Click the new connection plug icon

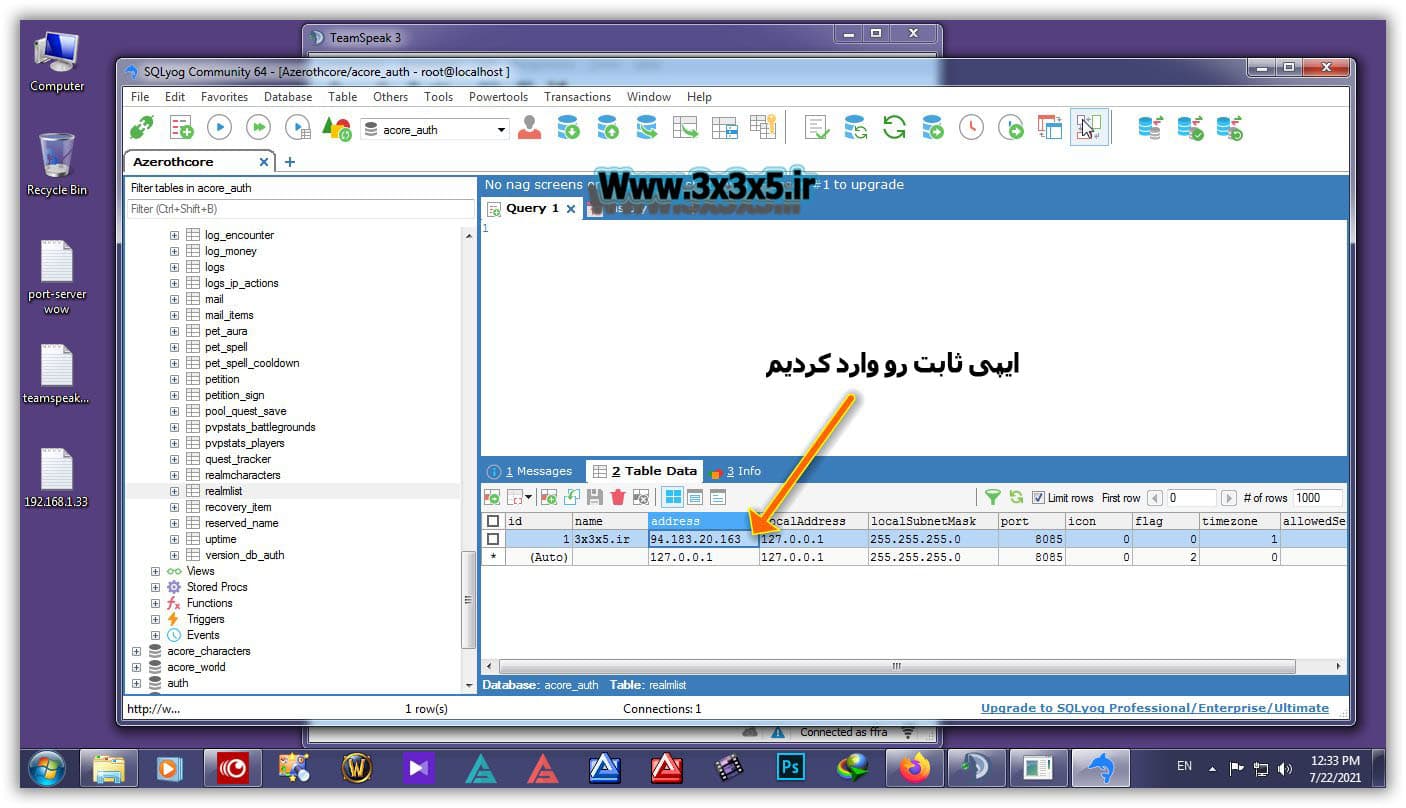pos(142,128)
